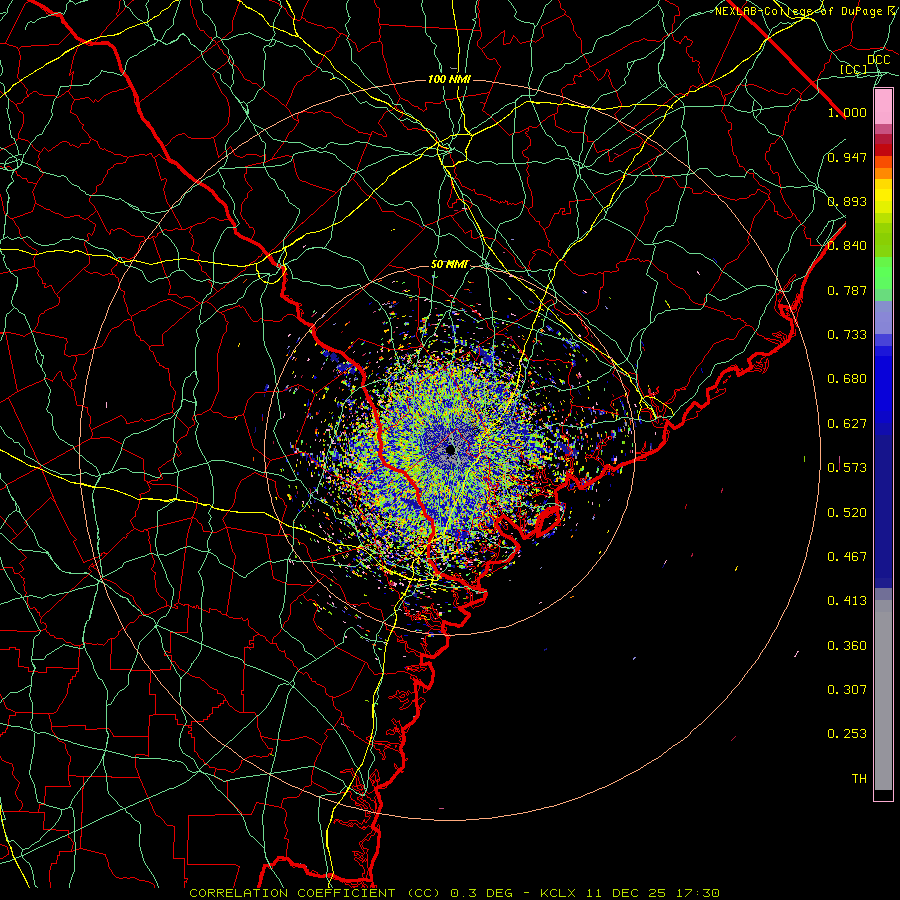Click the 0.787 color scale value

(847, 290)
